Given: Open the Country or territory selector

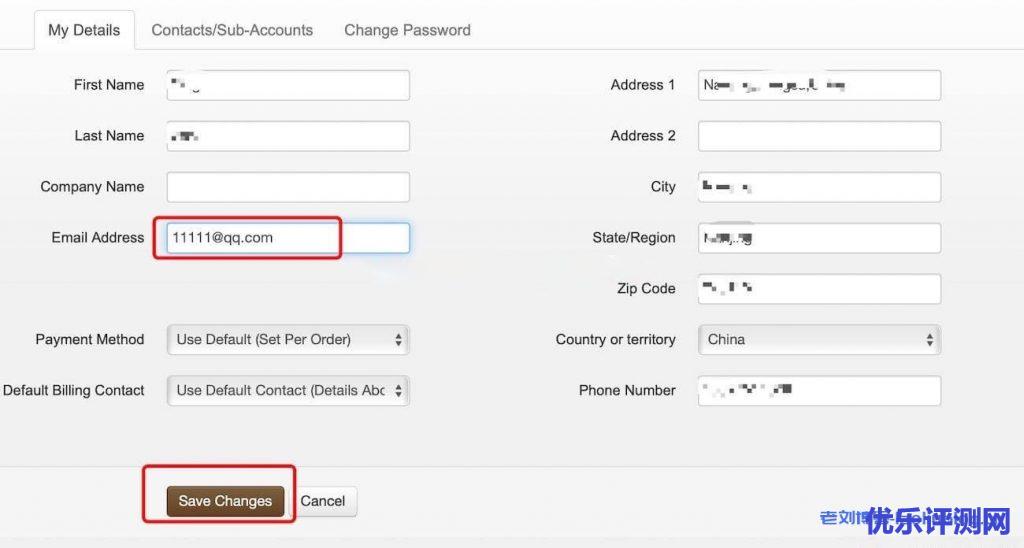Looking at the screenshot, I should pos(820,340).
